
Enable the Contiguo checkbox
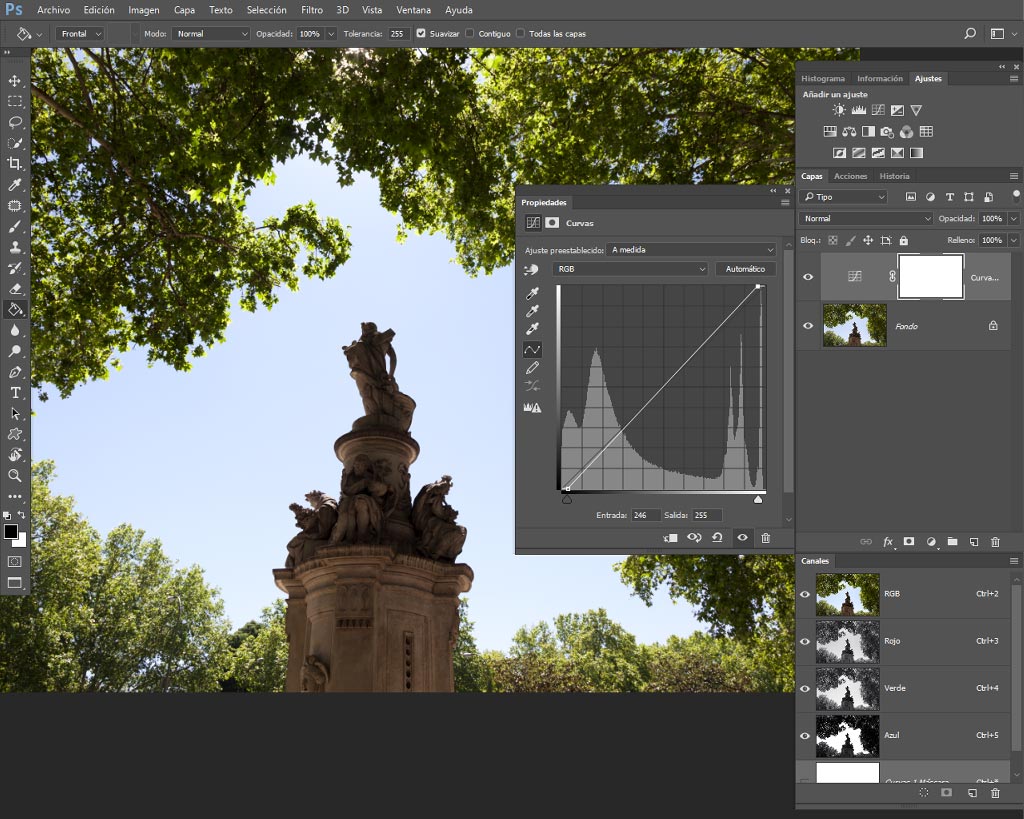[x=470, y=33]
